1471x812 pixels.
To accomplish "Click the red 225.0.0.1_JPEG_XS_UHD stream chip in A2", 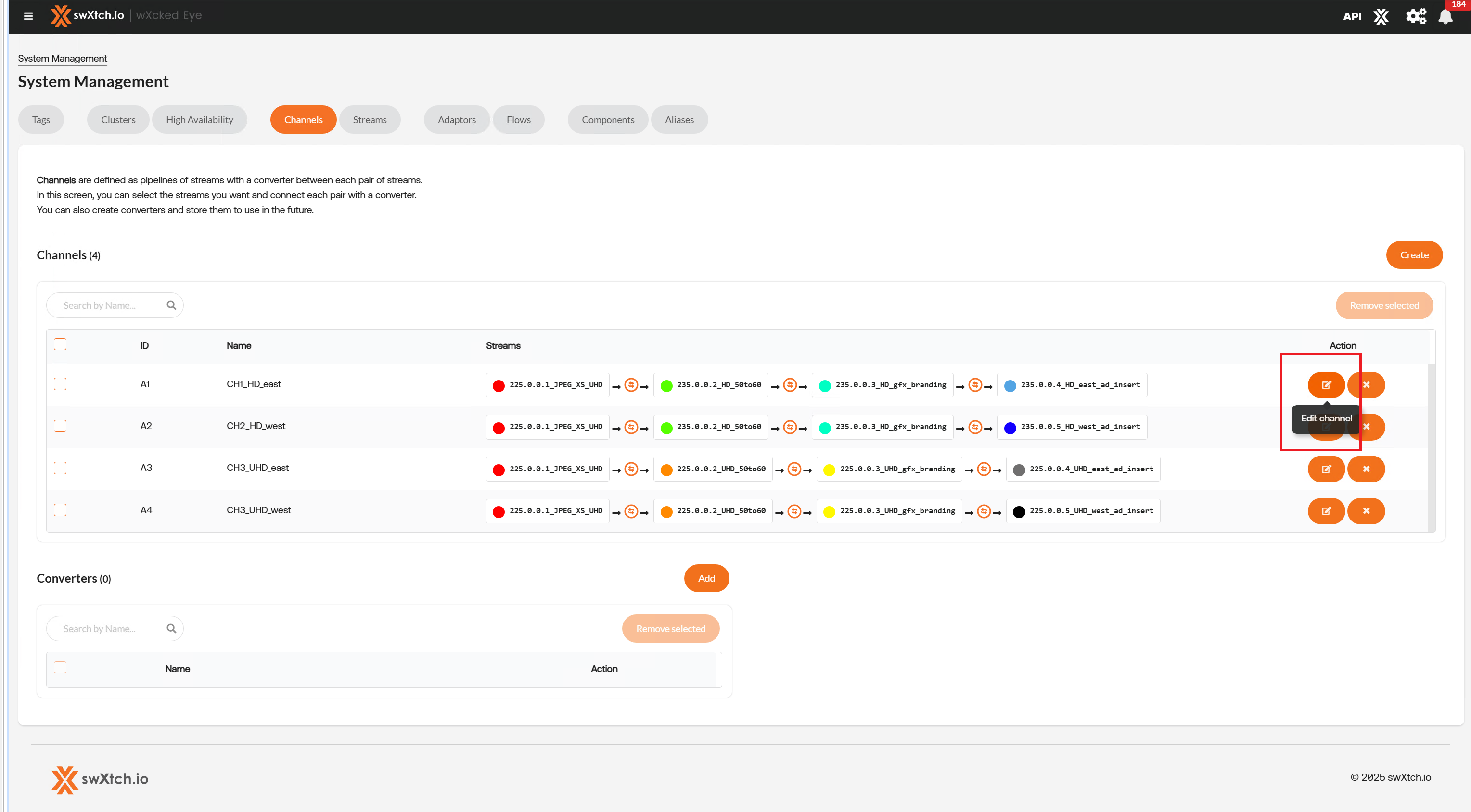I will [548, 427].
